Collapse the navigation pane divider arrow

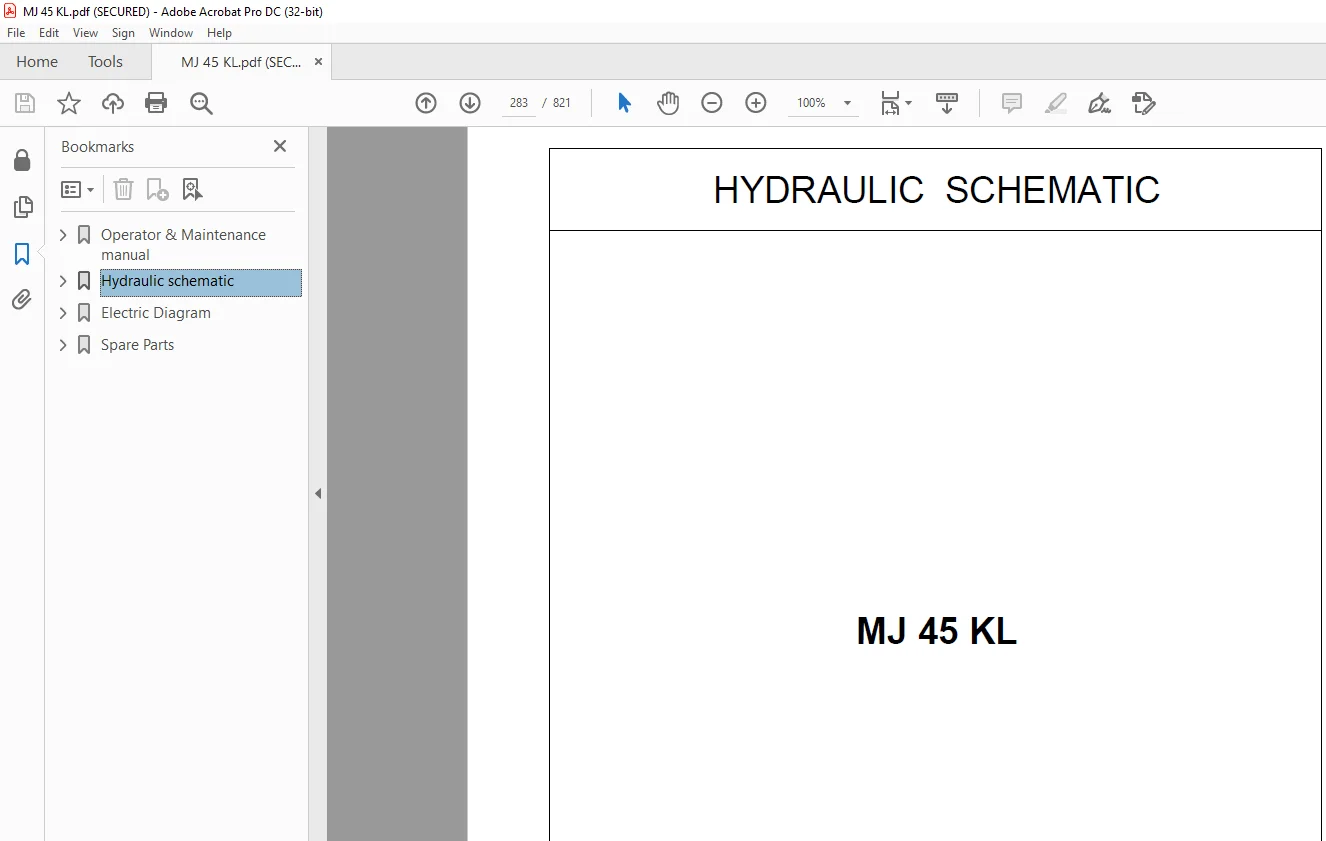coord(318,493)
